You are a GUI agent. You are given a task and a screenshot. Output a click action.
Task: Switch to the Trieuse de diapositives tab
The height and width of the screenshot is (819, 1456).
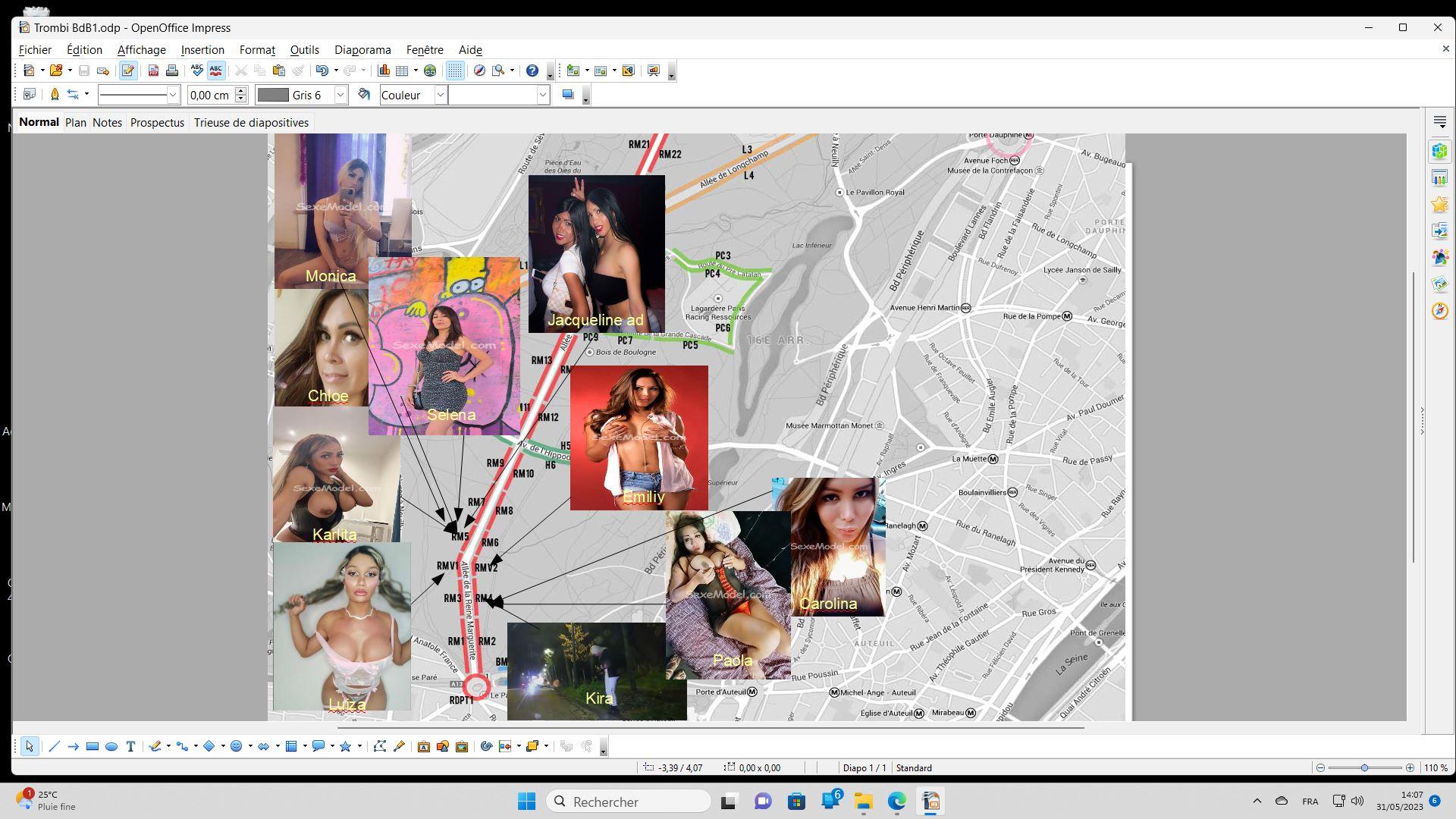[251, 123]
